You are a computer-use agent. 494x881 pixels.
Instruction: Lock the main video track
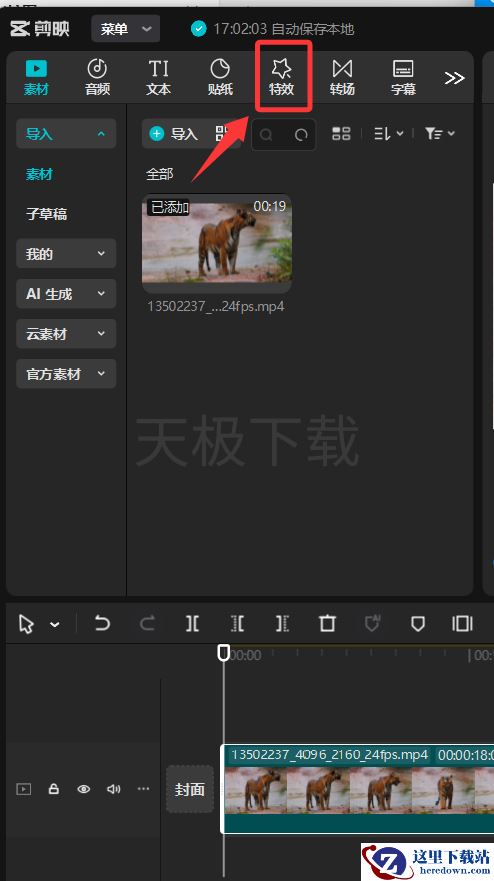53,789
